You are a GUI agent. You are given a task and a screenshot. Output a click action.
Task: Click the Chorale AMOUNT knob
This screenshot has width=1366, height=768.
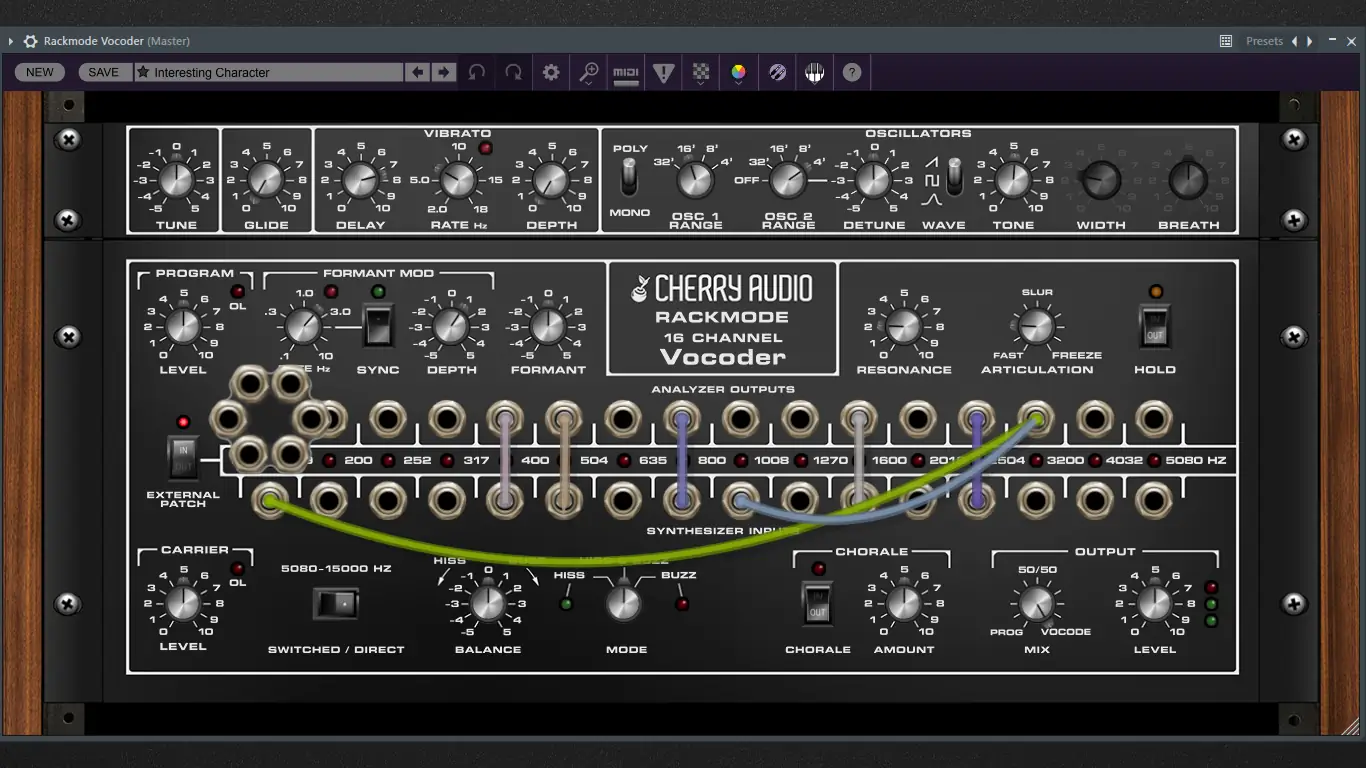[x=903, y=604]
